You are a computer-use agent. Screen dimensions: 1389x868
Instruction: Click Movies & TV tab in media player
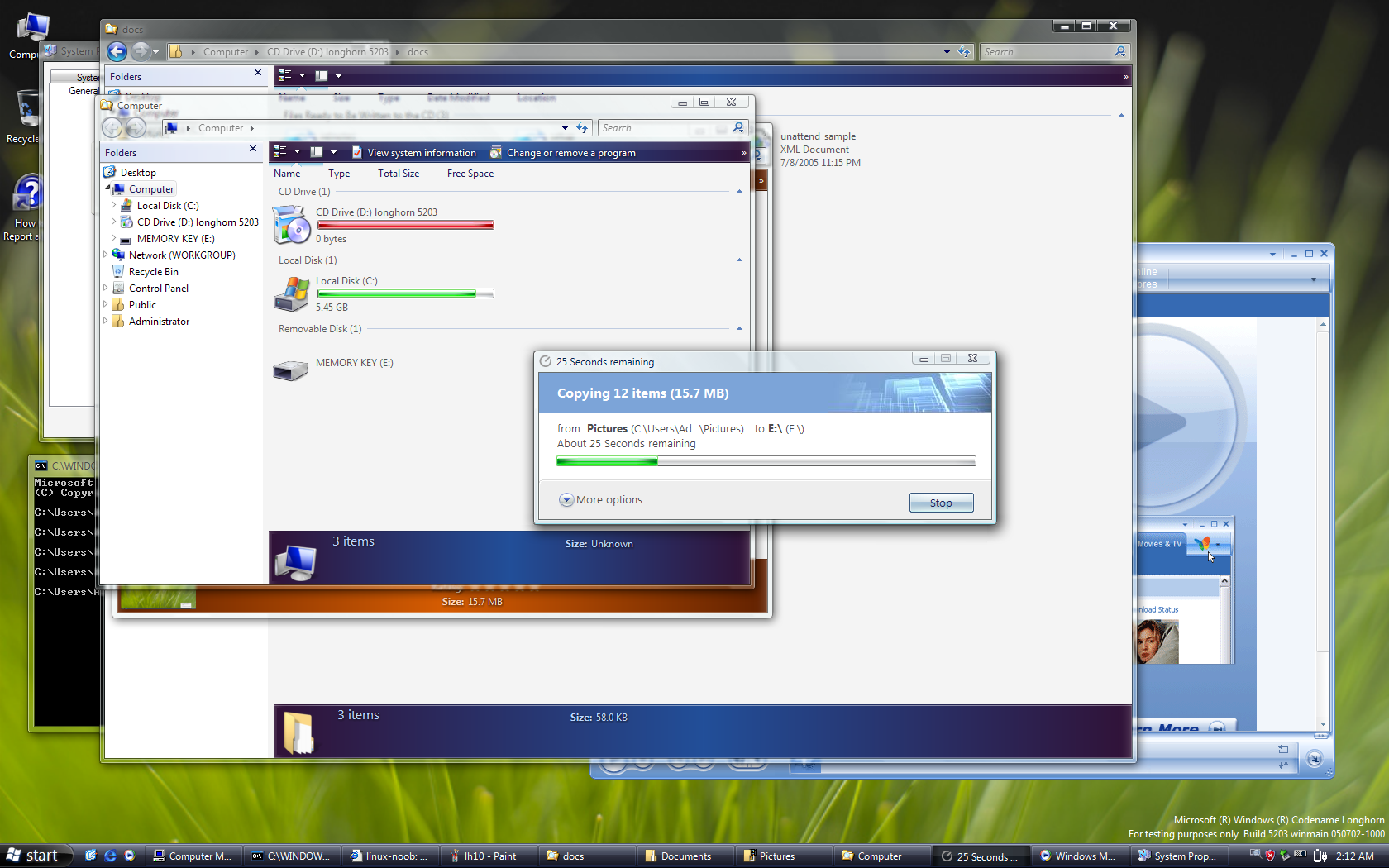1159,544
